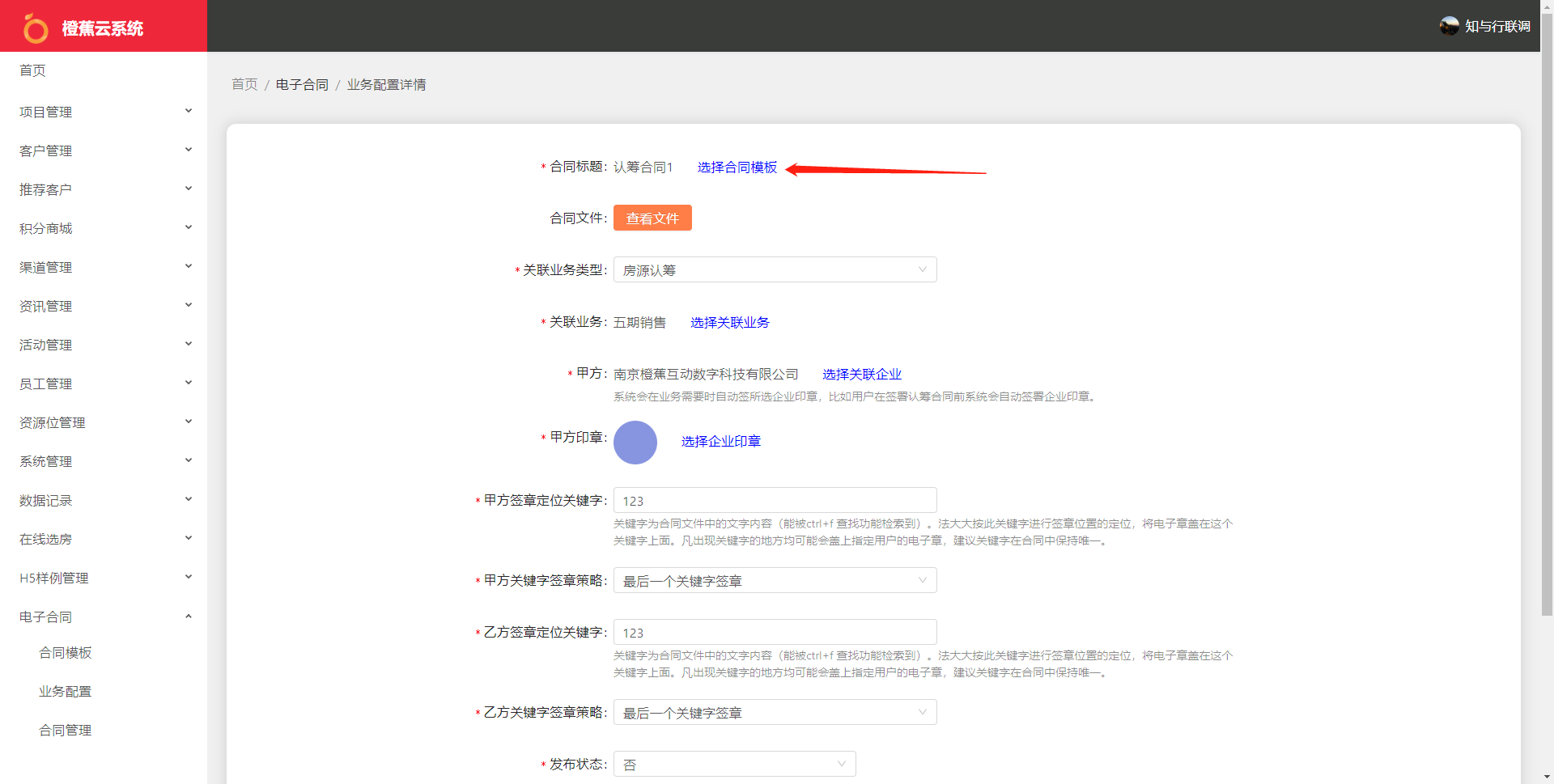Click the page vertical scrollbar
Screen dimensions: 1554x784
1547,316
